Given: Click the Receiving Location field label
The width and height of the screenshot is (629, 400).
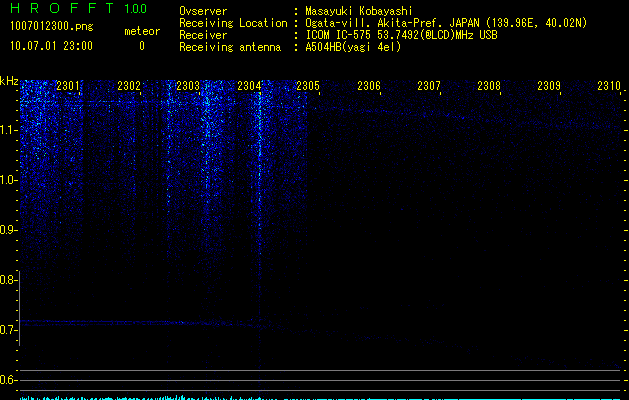Looking at the screenshot, I should click(233, 23).
